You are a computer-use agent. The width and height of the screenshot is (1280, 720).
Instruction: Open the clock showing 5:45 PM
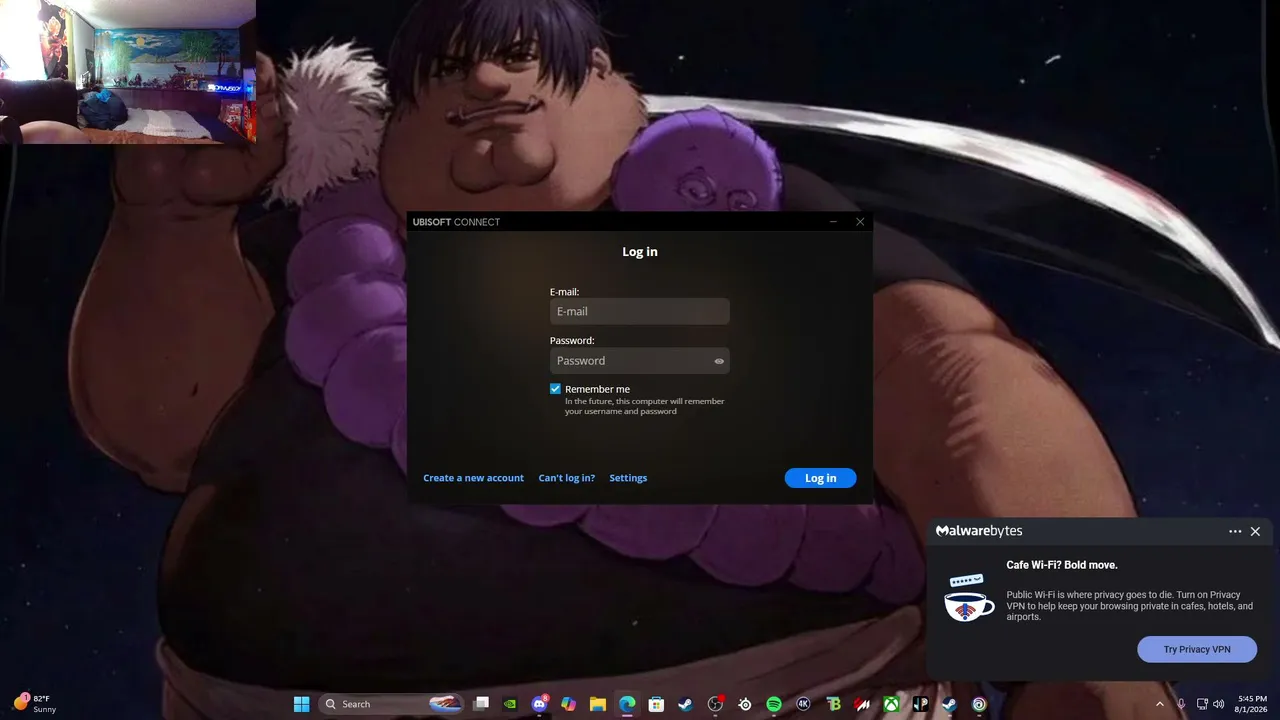pyautogui.click(x=1252, y=704)
